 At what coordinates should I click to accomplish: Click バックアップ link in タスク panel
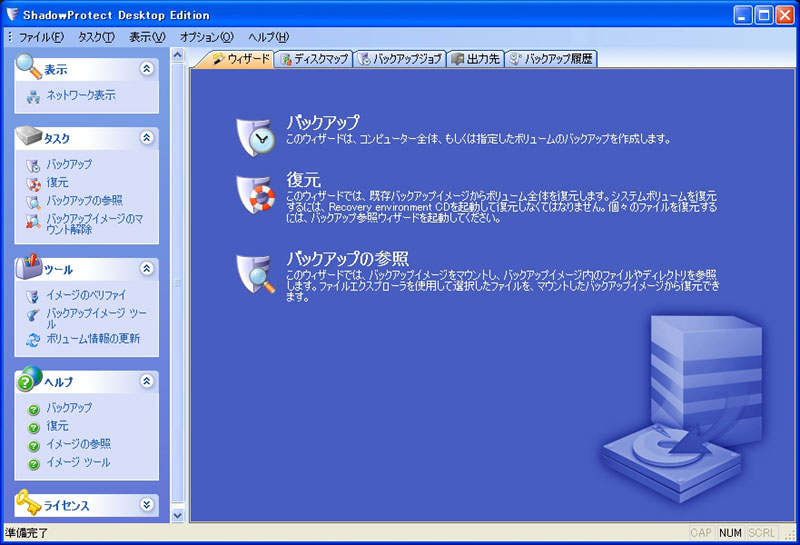pos(69,164)
